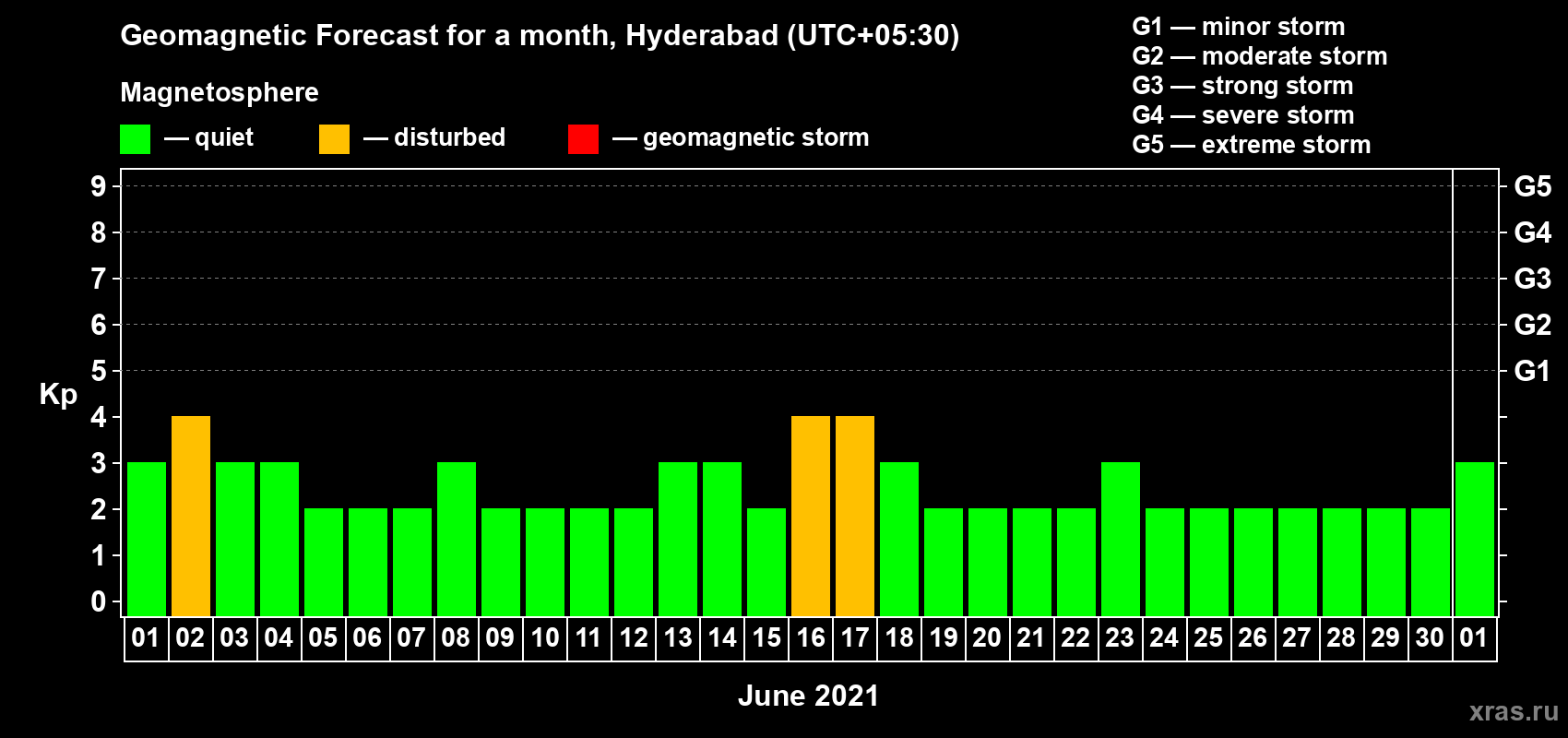Click the Kp value 9 on left axis

(x=99, y=186)
